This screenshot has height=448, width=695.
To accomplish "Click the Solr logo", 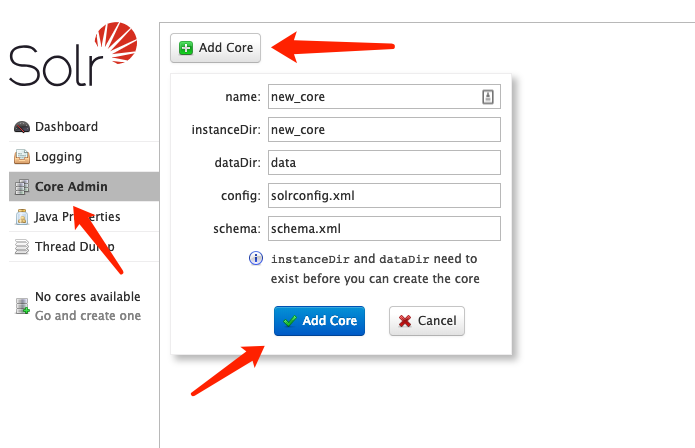I will pyautogui.click(x=73, y=54).
